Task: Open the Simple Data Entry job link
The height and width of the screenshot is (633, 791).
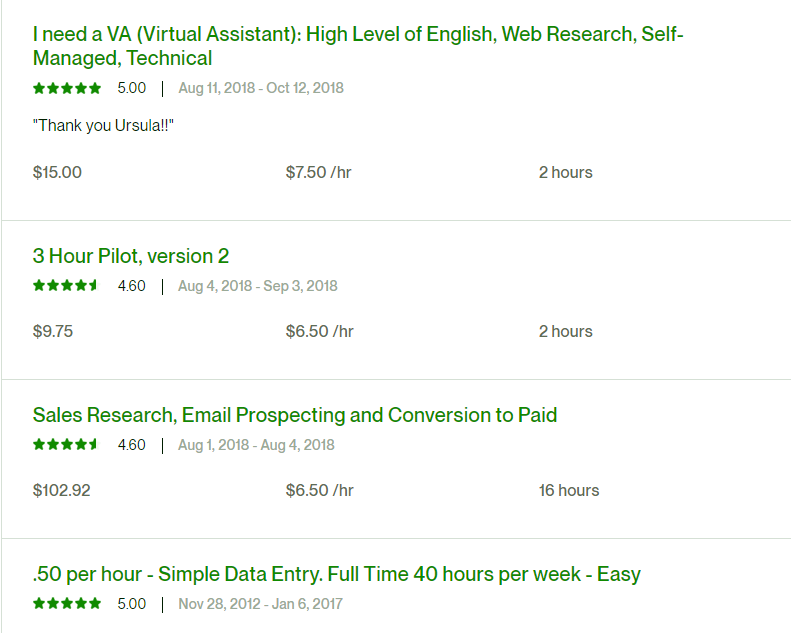Action: tap(336, 574)
